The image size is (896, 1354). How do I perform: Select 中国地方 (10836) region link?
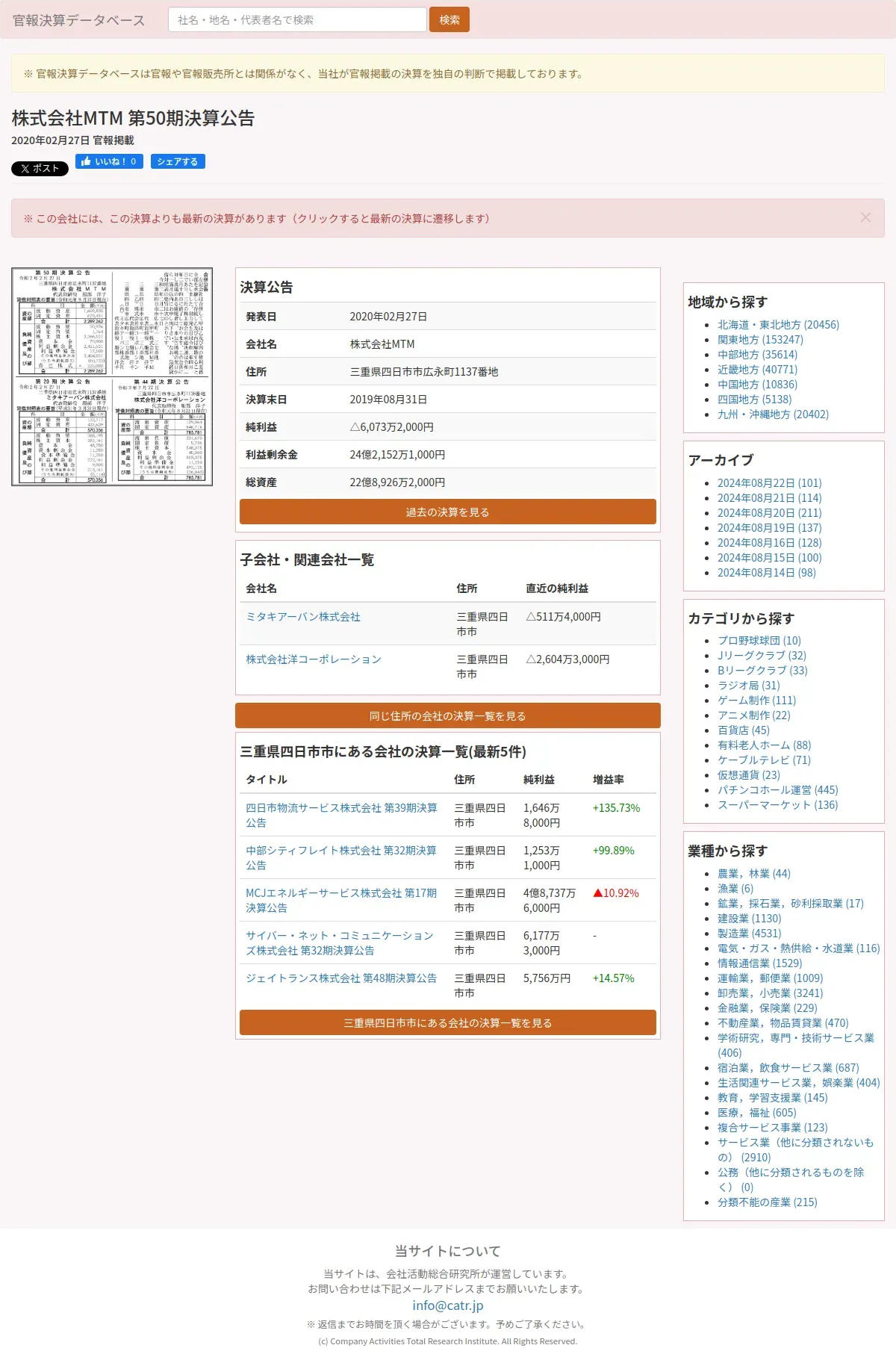tap(757, 385)
